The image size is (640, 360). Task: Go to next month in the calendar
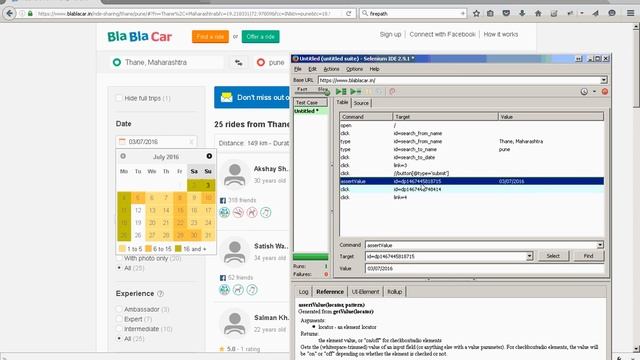click(x=209, y=156)
